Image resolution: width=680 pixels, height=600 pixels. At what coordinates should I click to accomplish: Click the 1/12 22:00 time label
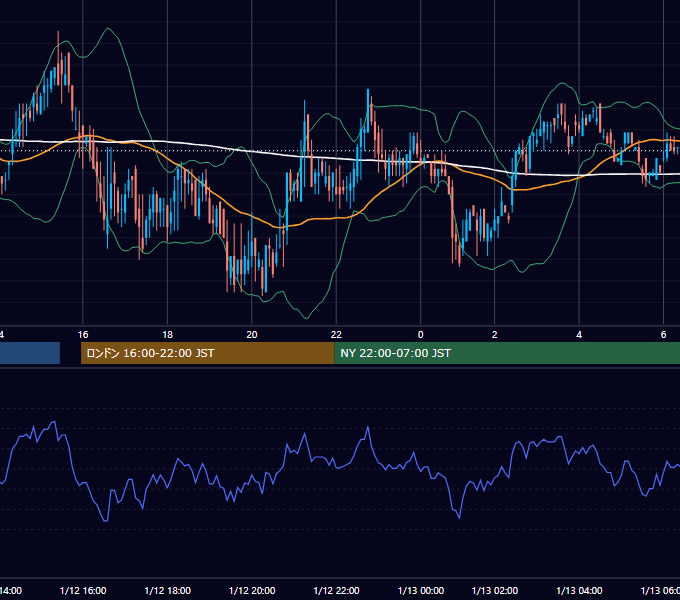337,590
